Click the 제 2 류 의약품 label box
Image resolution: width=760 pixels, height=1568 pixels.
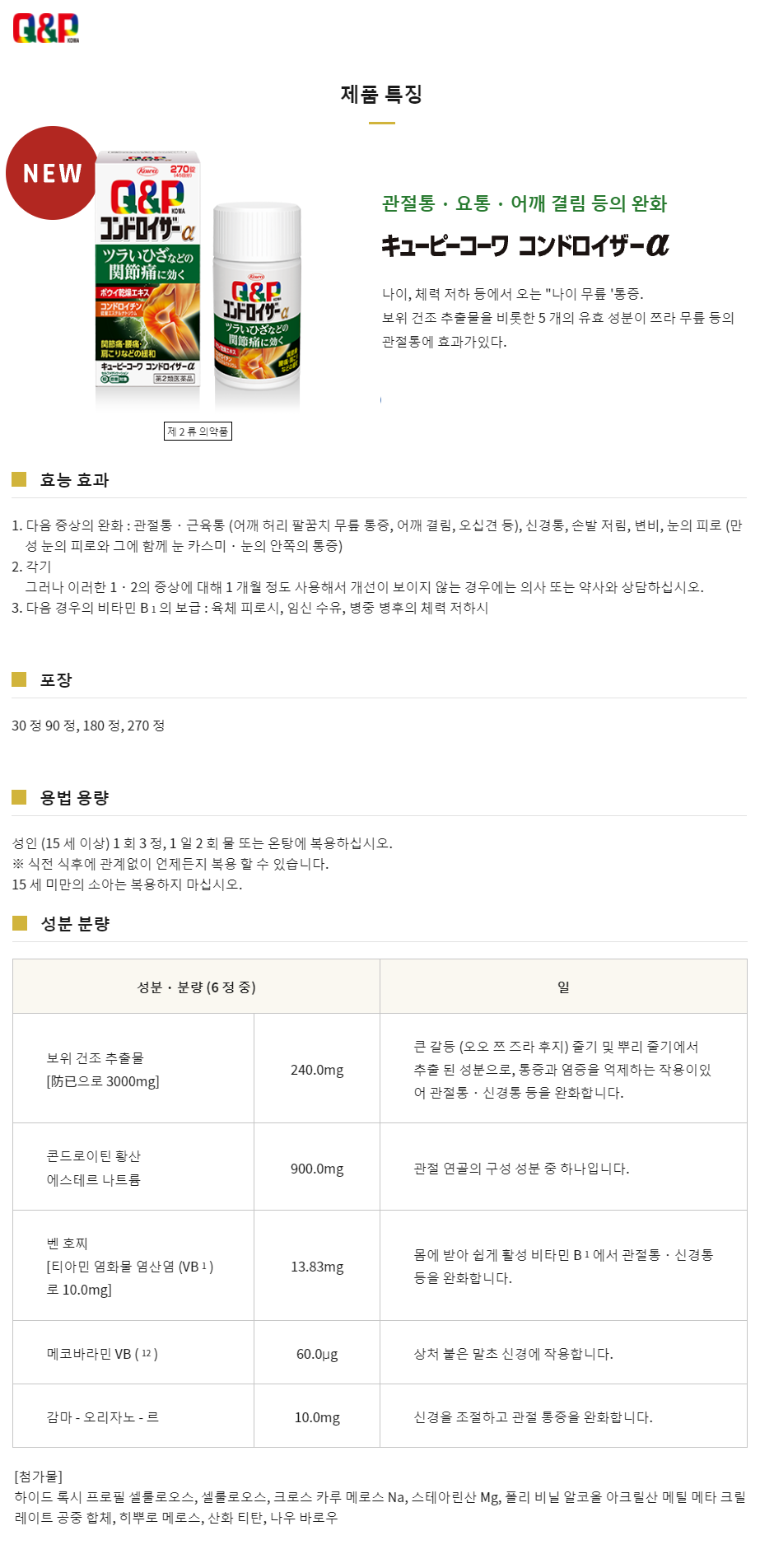point(198,431)
